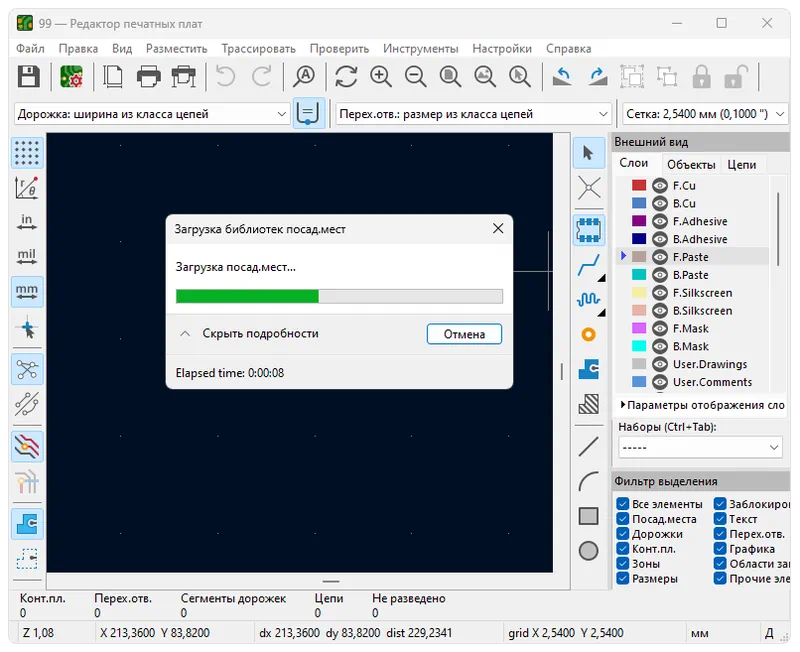Click the Save board icon
Image resolution: width=800 pixels, height=652 pixels.
coord(29,77)
